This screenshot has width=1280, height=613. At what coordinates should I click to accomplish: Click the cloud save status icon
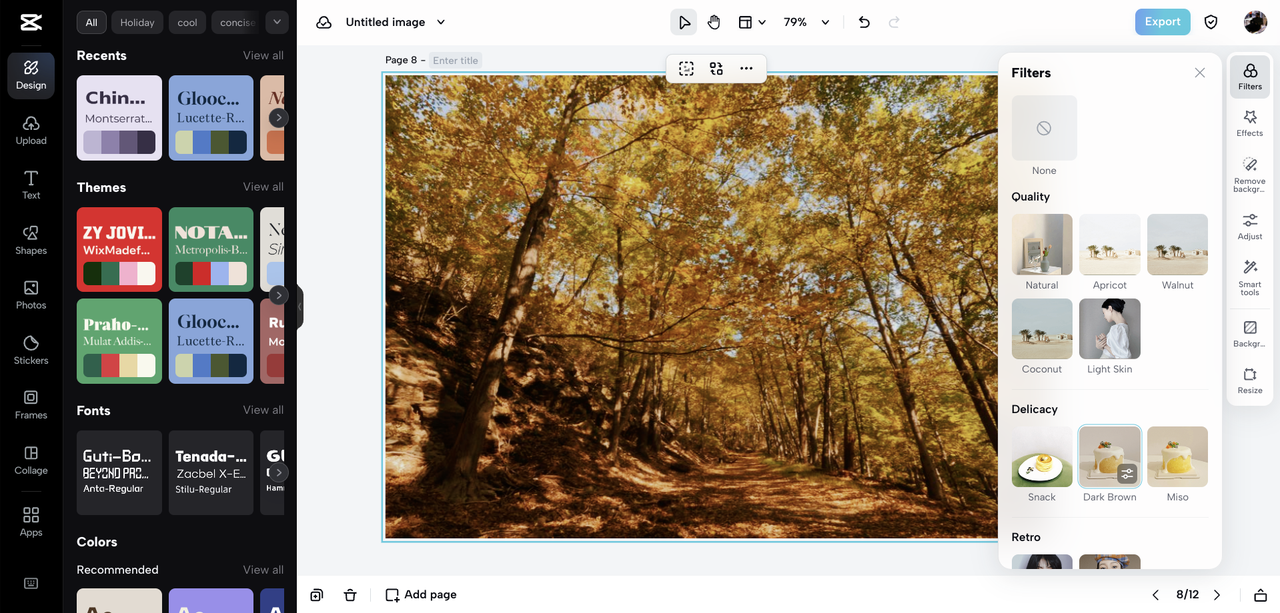(x=324, y=22)
